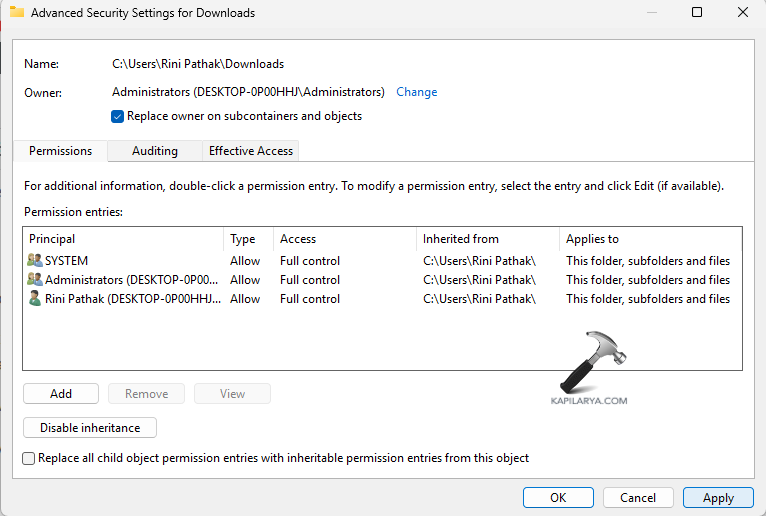This screenshot has width=766, height=516.
Task: Click the Apply button
Action: [x=718, y=497]
